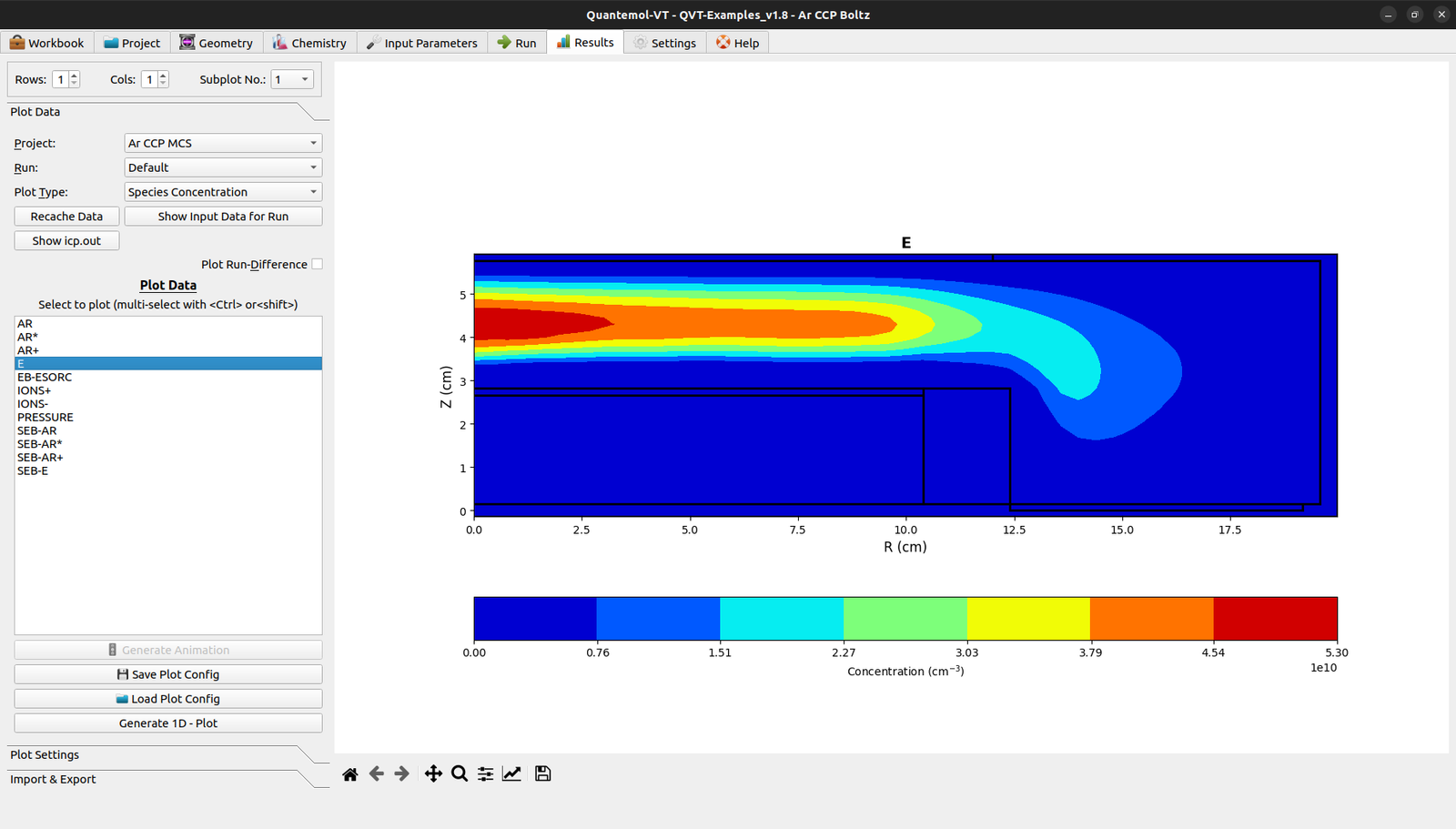This screenshot has width=1456, height=829.
Task: Open the Edit axis curve parameters icon
Action: pos(511,774)
